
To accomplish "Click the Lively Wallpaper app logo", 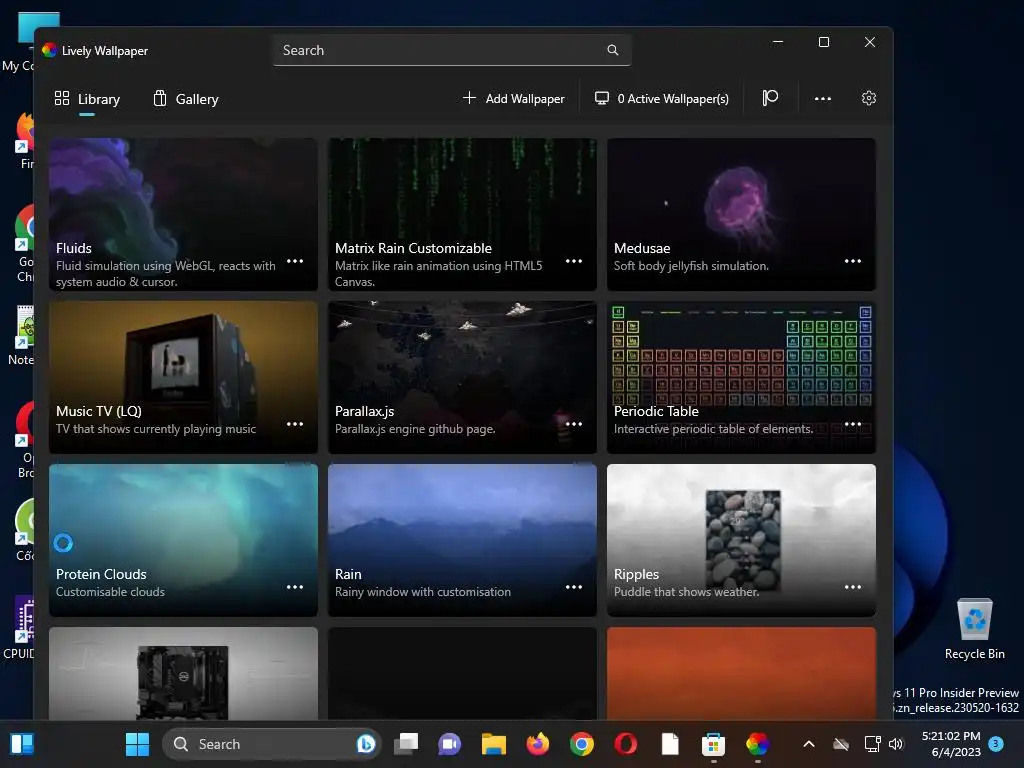I will 49,50.
